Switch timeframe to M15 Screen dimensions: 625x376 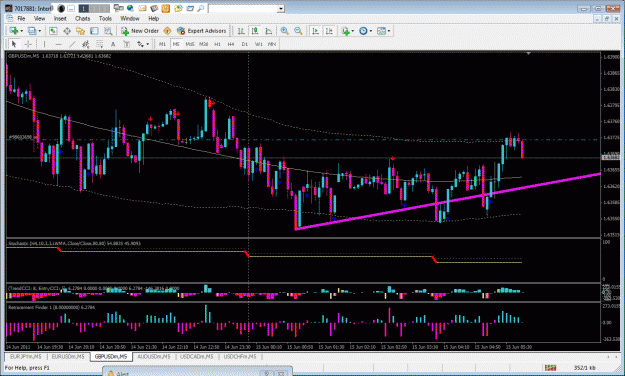click(x=190, y=44)
